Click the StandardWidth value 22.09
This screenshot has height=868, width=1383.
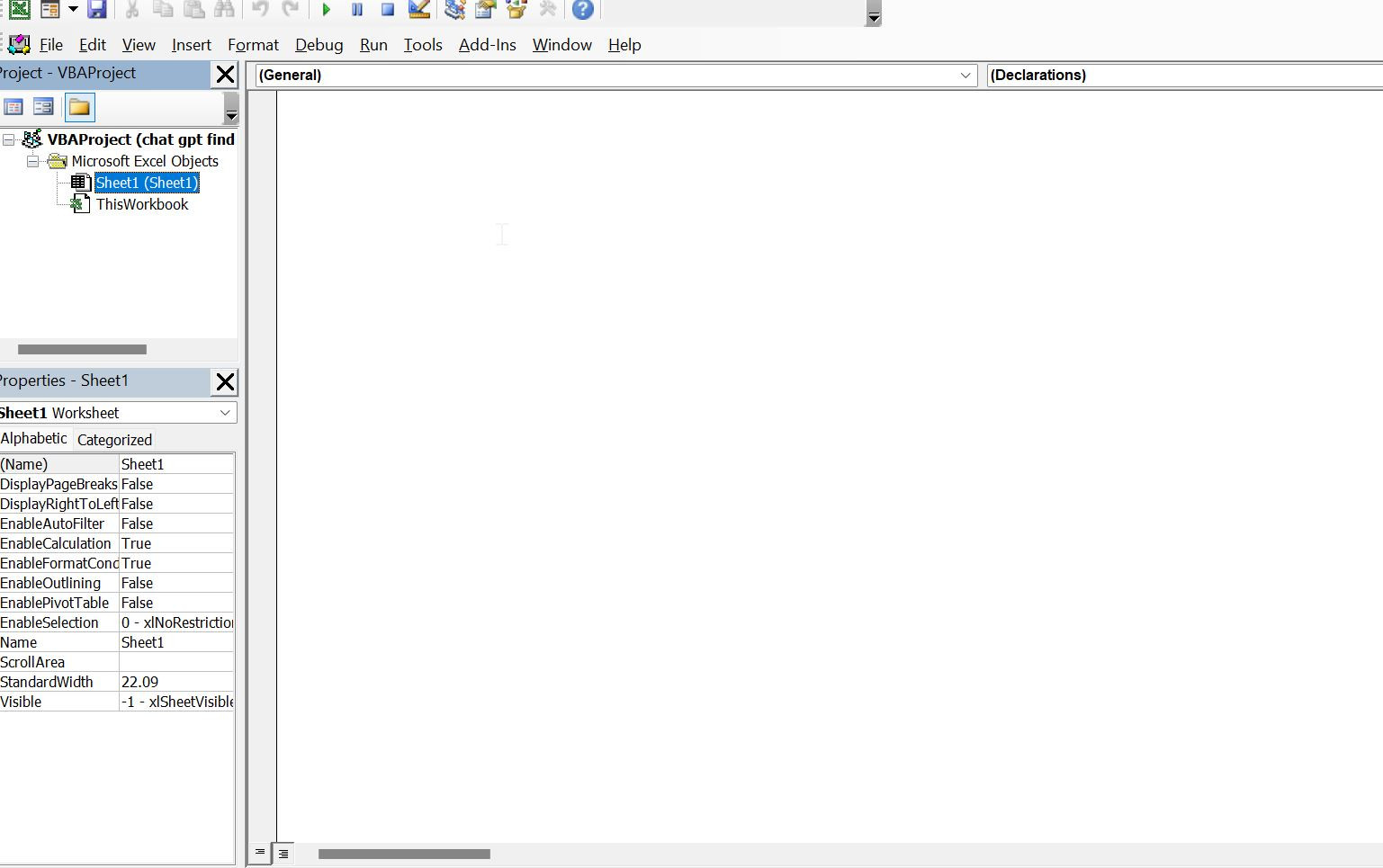tap(176, 682)
